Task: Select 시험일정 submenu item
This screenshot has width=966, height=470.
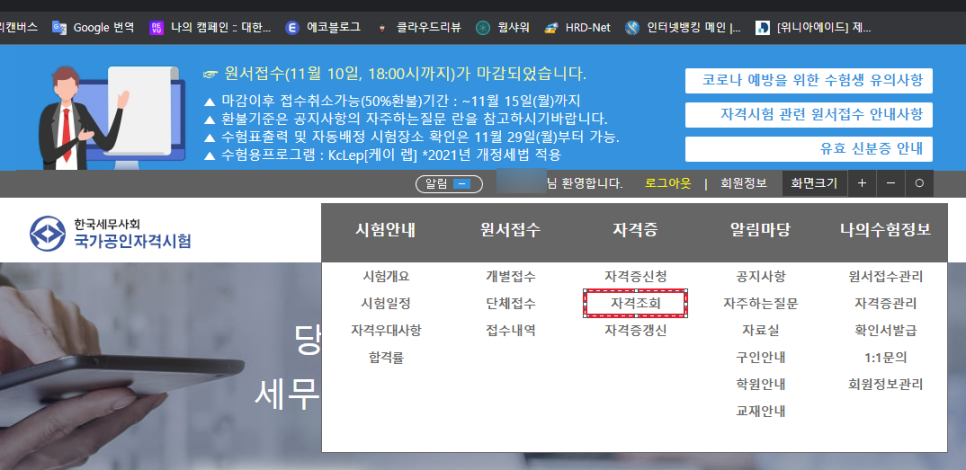Action: pyautogui.click(x=386, y=304)
